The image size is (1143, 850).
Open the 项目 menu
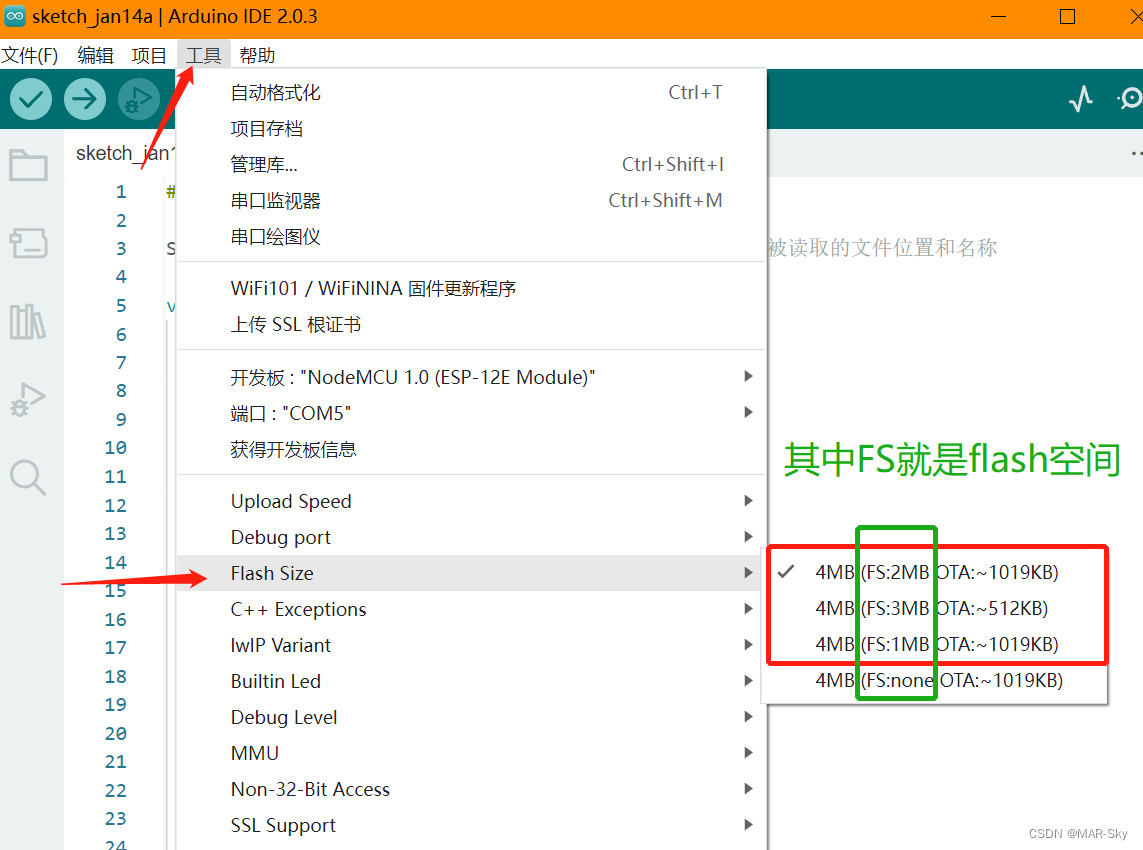click(x=149, y=55)
